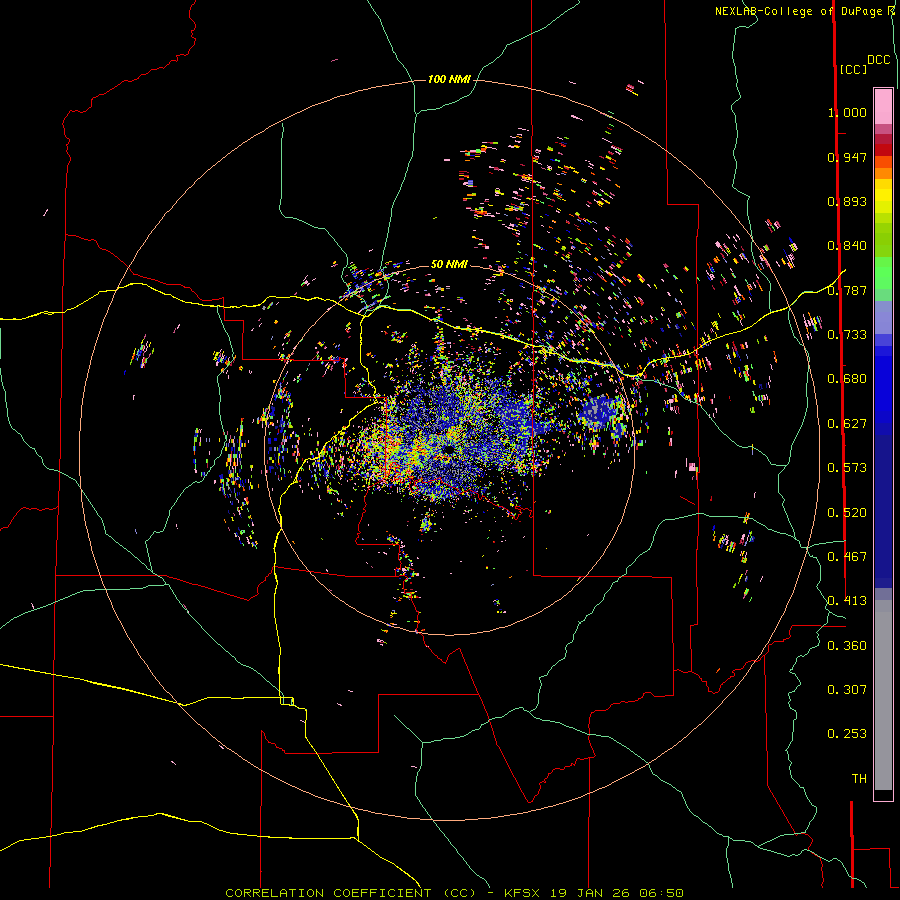
Task: Select the 0.947 scale value
Action: (x=847, y=157)
